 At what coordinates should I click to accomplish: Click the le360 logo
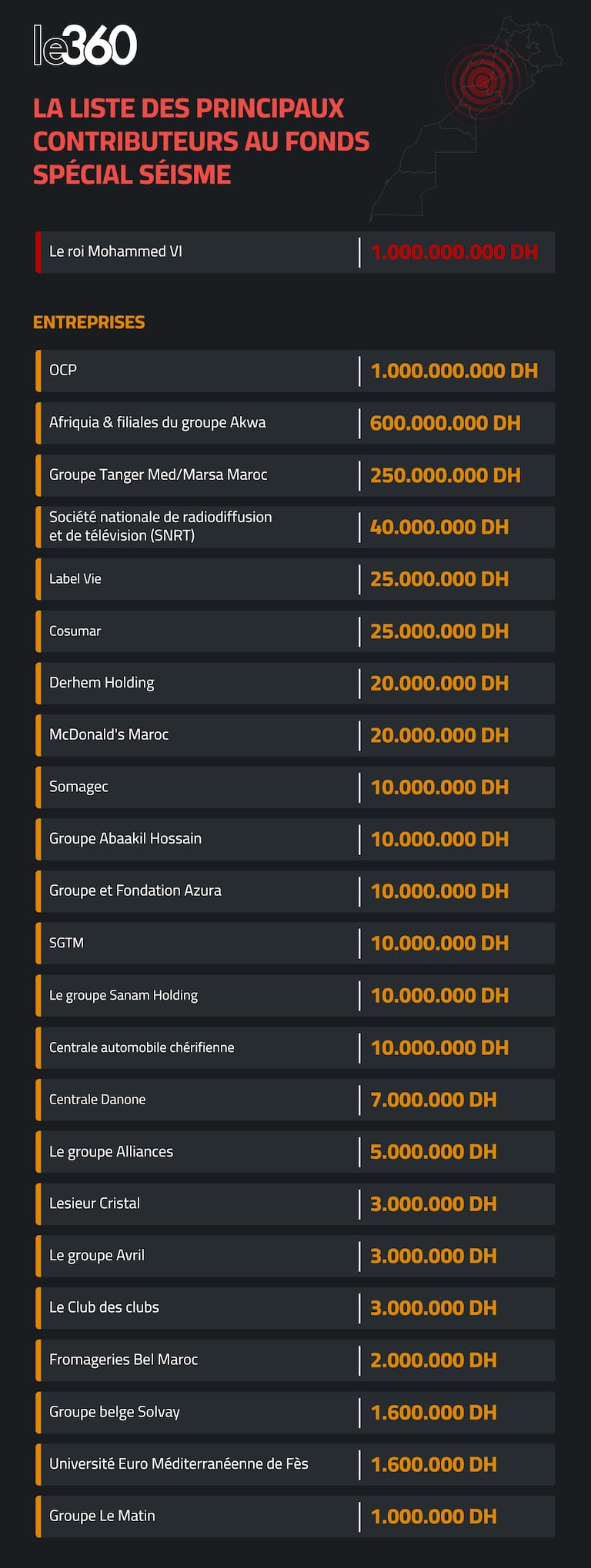tap(85, 45)
